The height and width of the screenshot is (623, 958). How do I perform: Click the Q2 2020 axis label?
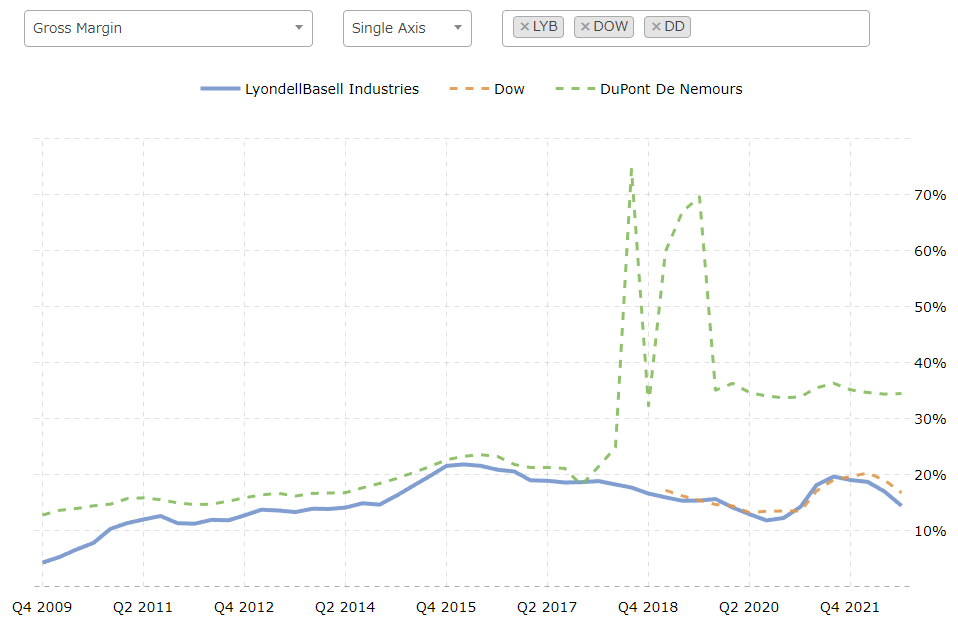pyautogui.click(x=749, y=607)
